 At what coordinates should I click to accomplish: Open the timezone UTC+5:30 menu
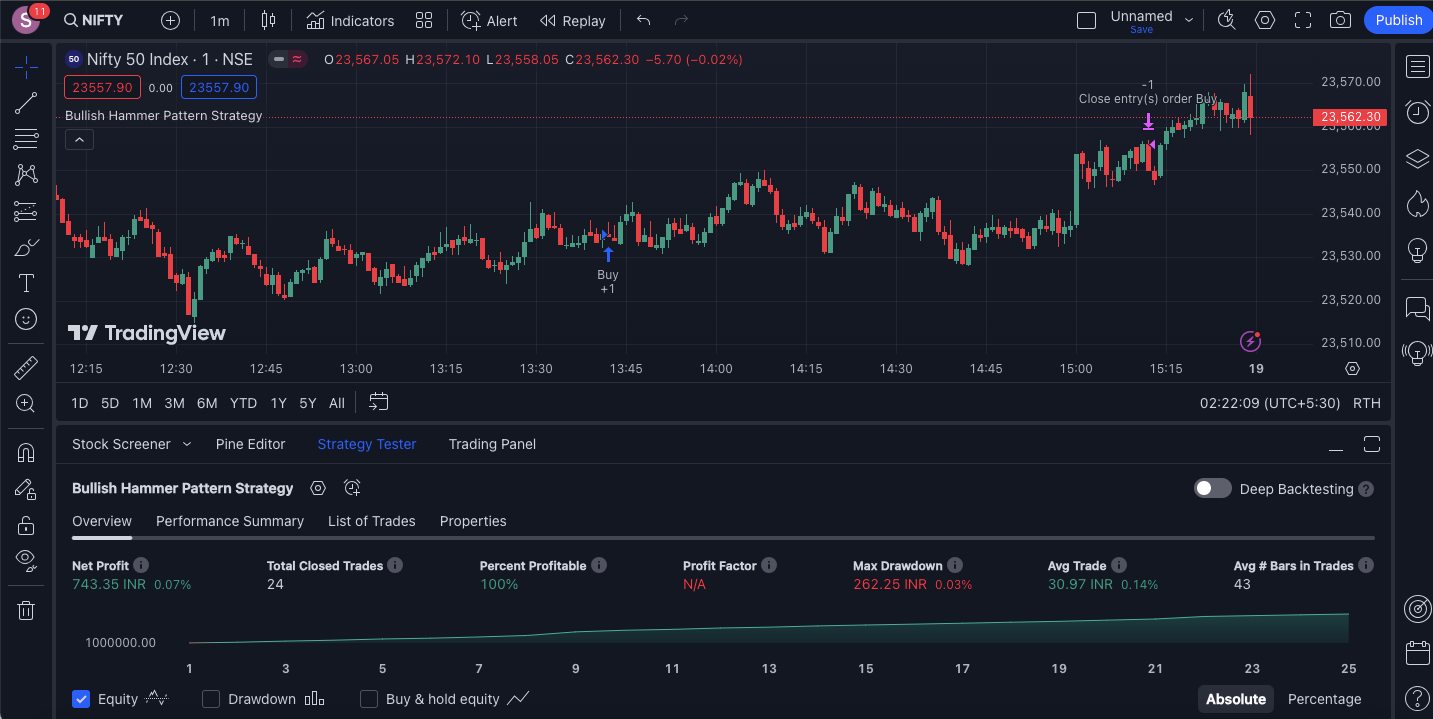pyautogui.click(x=1270, y=403)
